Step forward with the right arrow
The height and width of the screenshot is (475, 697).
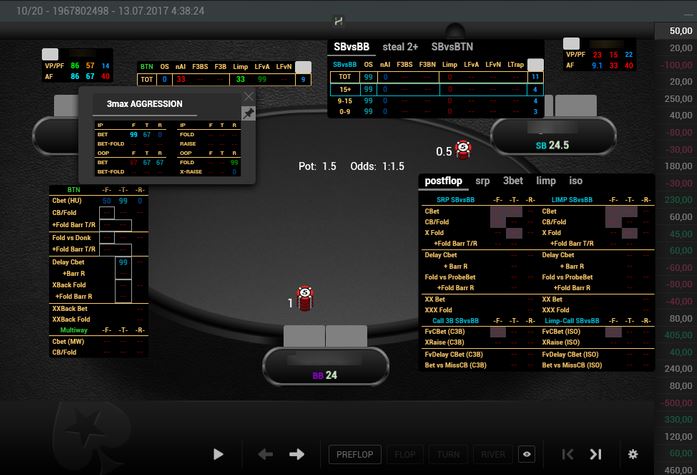tap(297, 454)
